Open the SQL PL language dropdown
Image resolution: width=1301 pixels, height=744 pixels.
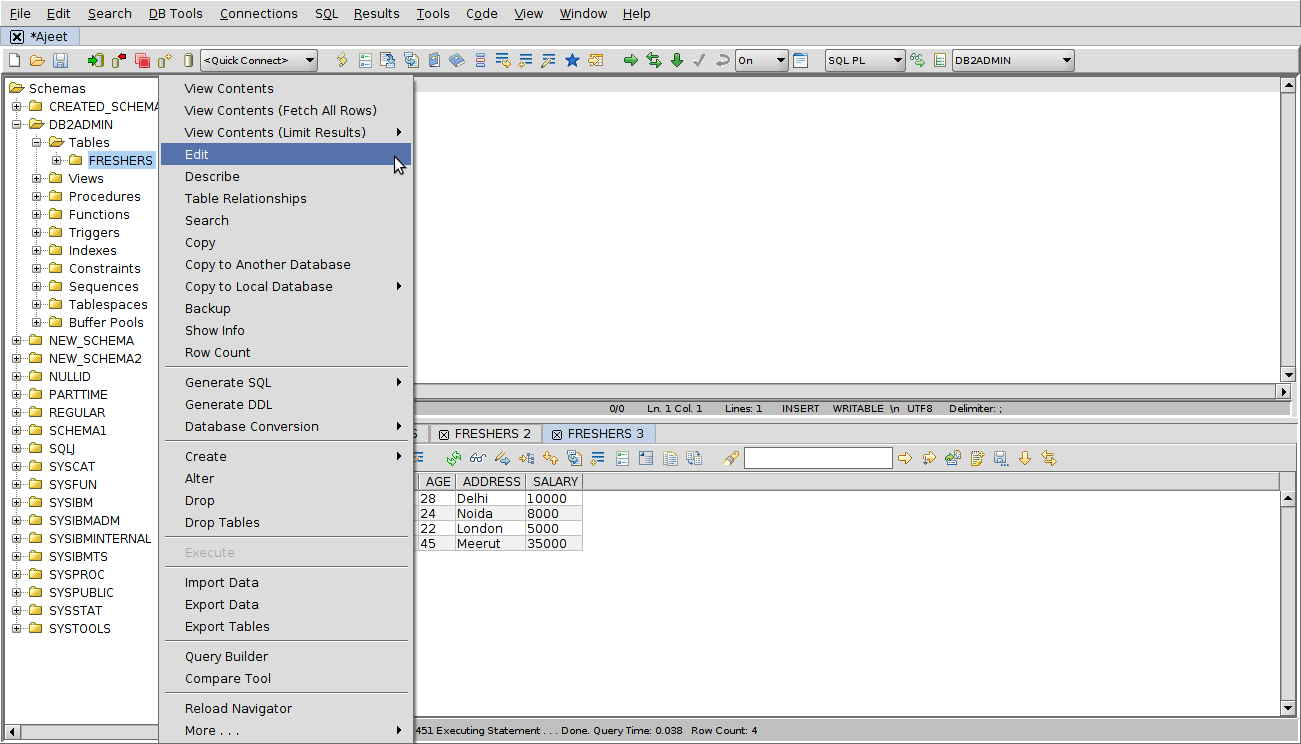point(897,61)
